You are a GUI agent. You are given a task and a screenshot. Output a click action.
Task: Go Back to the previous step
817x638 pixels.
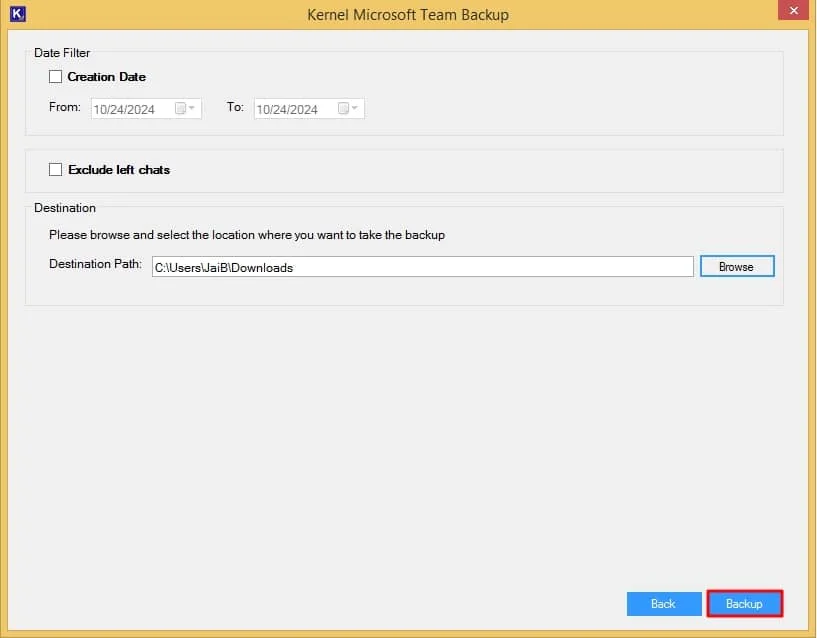click(664, 604)
